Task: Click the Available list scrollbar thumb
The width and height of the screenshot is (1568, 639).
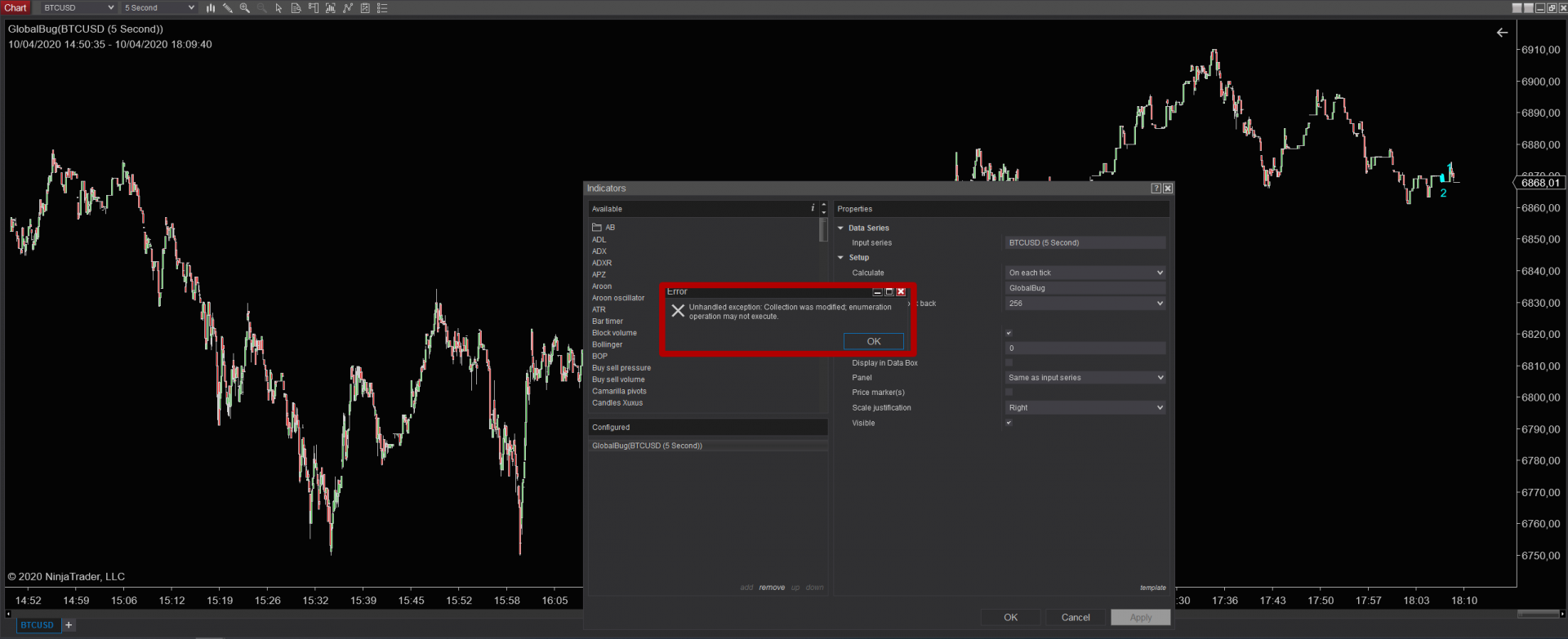Action: [823, 230]
